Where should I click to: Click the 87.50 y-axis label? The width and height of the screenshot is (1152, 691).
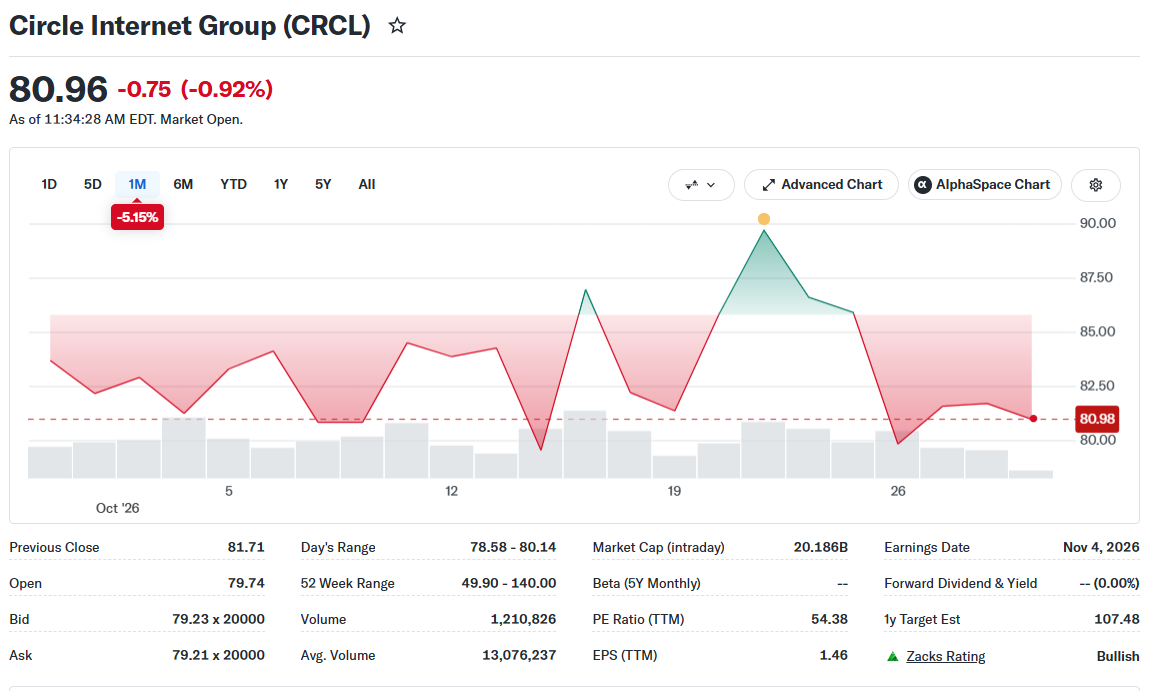[x=1096, y=278]
